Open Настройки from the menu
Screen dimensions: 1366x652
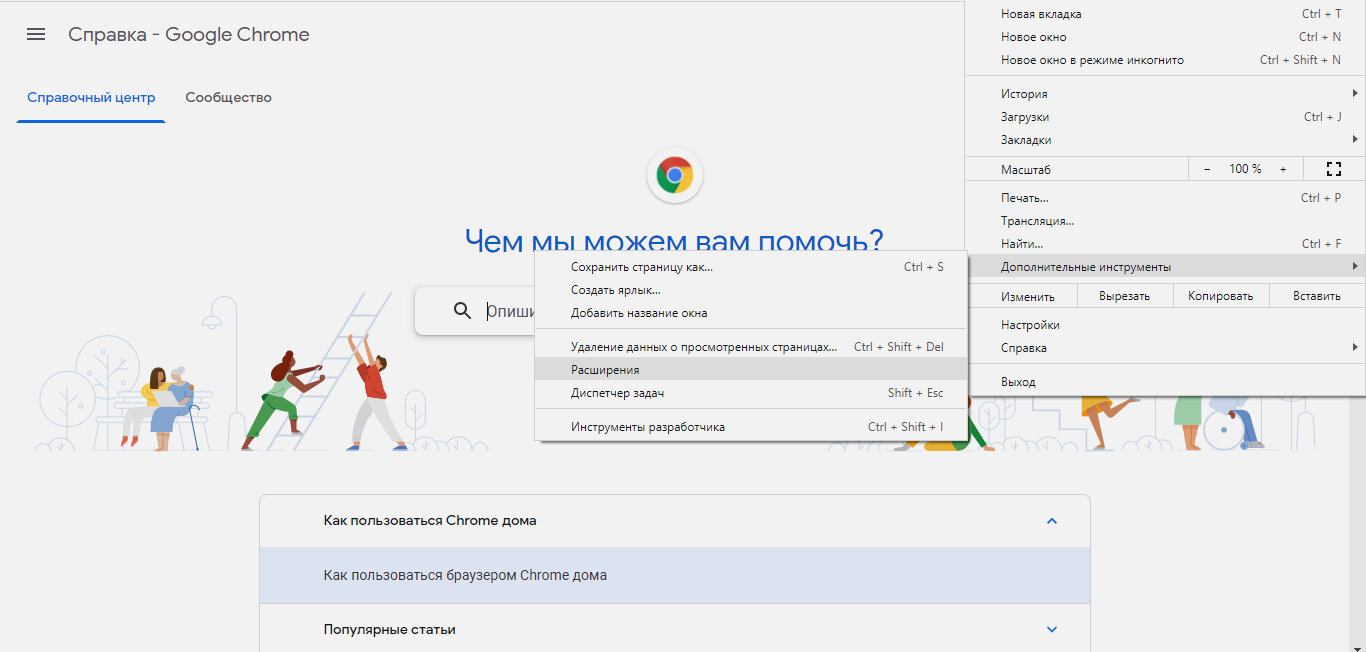pyautogui.click(x=1165, y=325)
